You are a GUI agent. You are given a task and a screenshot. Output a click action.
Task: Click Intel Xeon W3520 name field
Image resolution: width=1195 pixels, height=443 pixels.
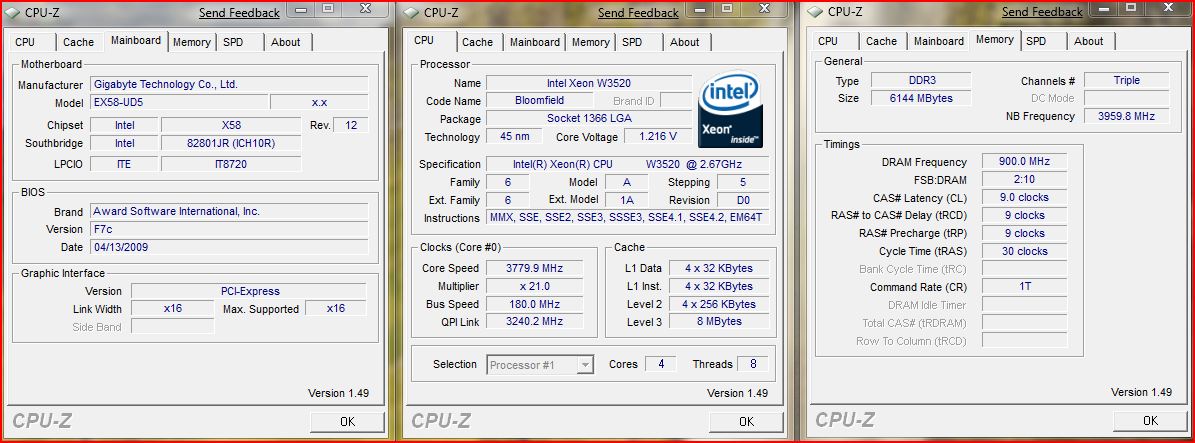click(x=589, y=82)
